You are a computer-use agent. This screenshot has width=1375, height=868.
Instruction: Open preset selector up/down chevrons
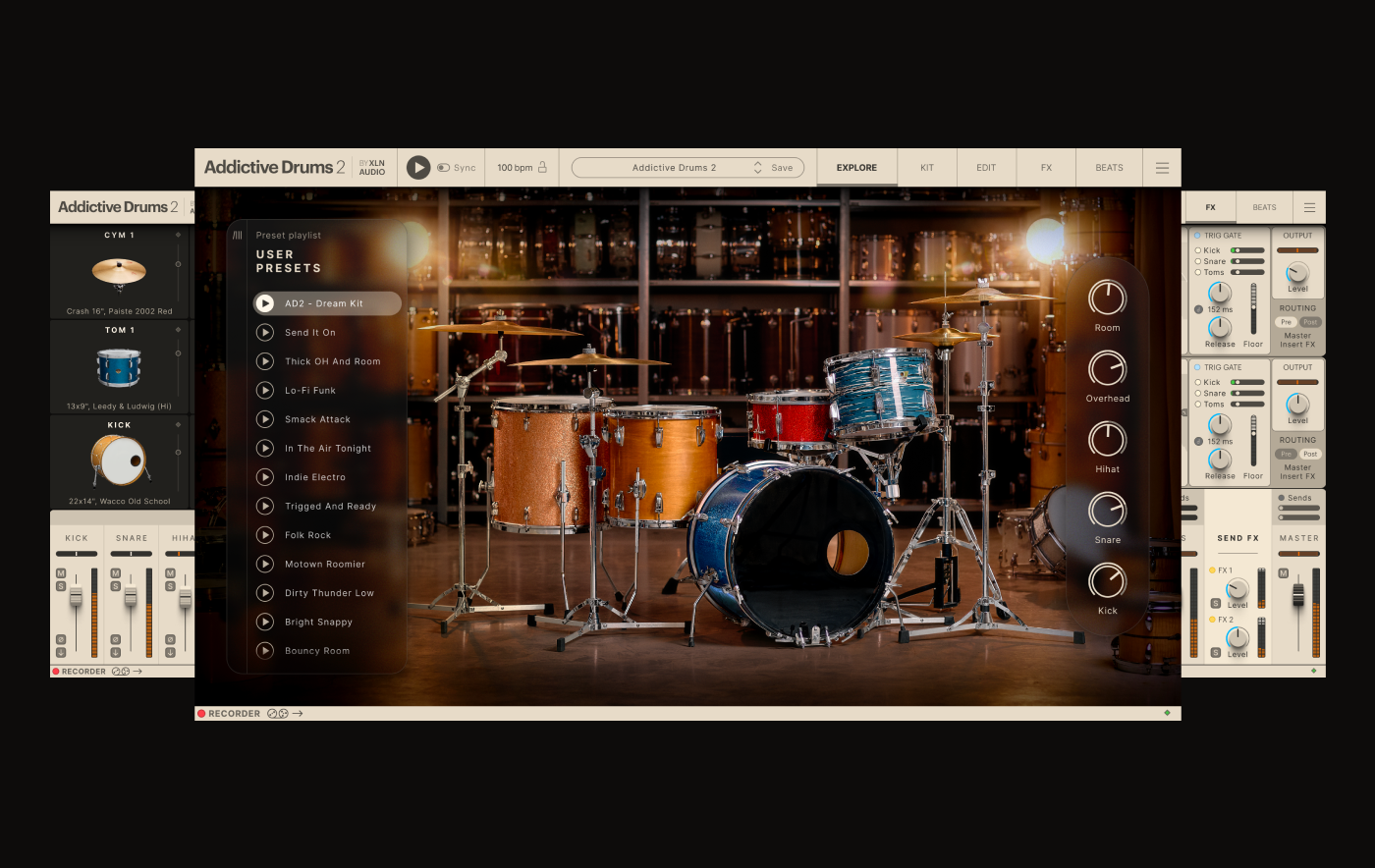(x=757, y=168)
